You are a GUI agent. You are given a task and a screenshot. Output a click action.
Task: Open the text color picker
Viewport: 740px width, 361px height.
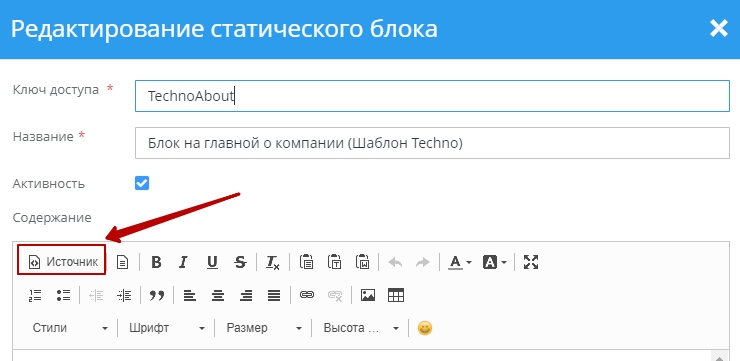coord(460,262)
